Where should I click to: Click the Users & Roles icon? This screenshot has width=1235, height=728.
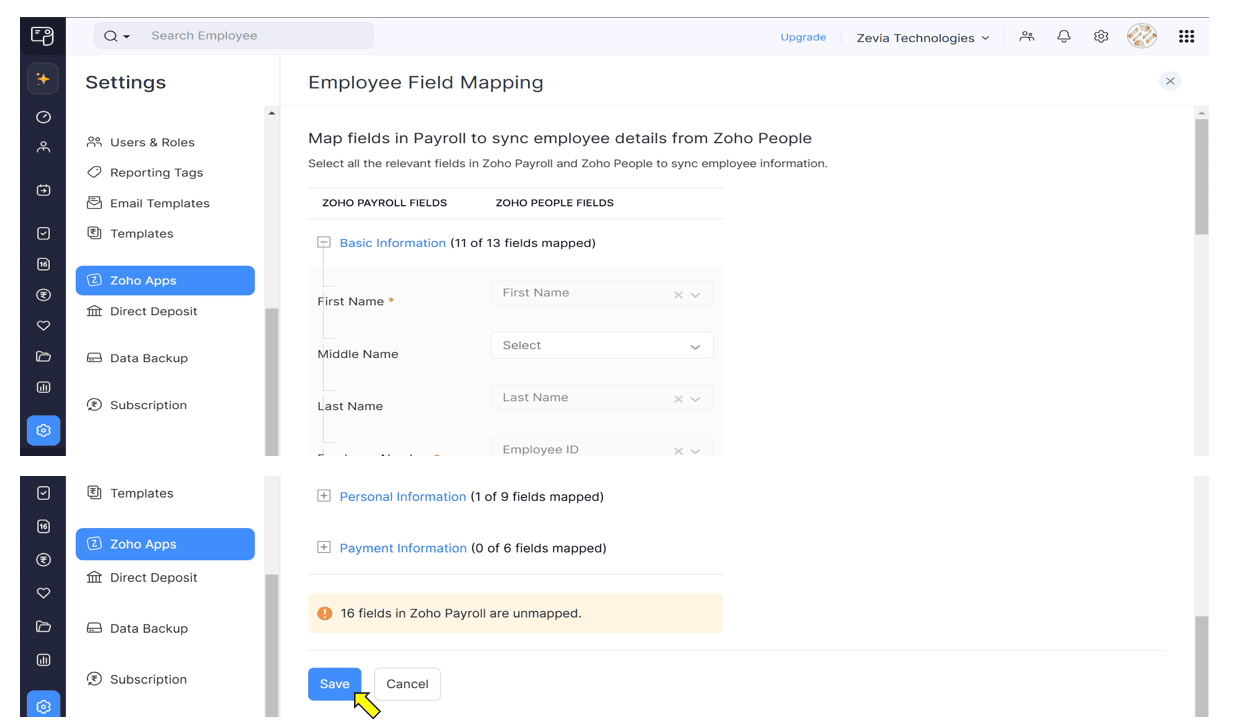click(x=94, y=142)
